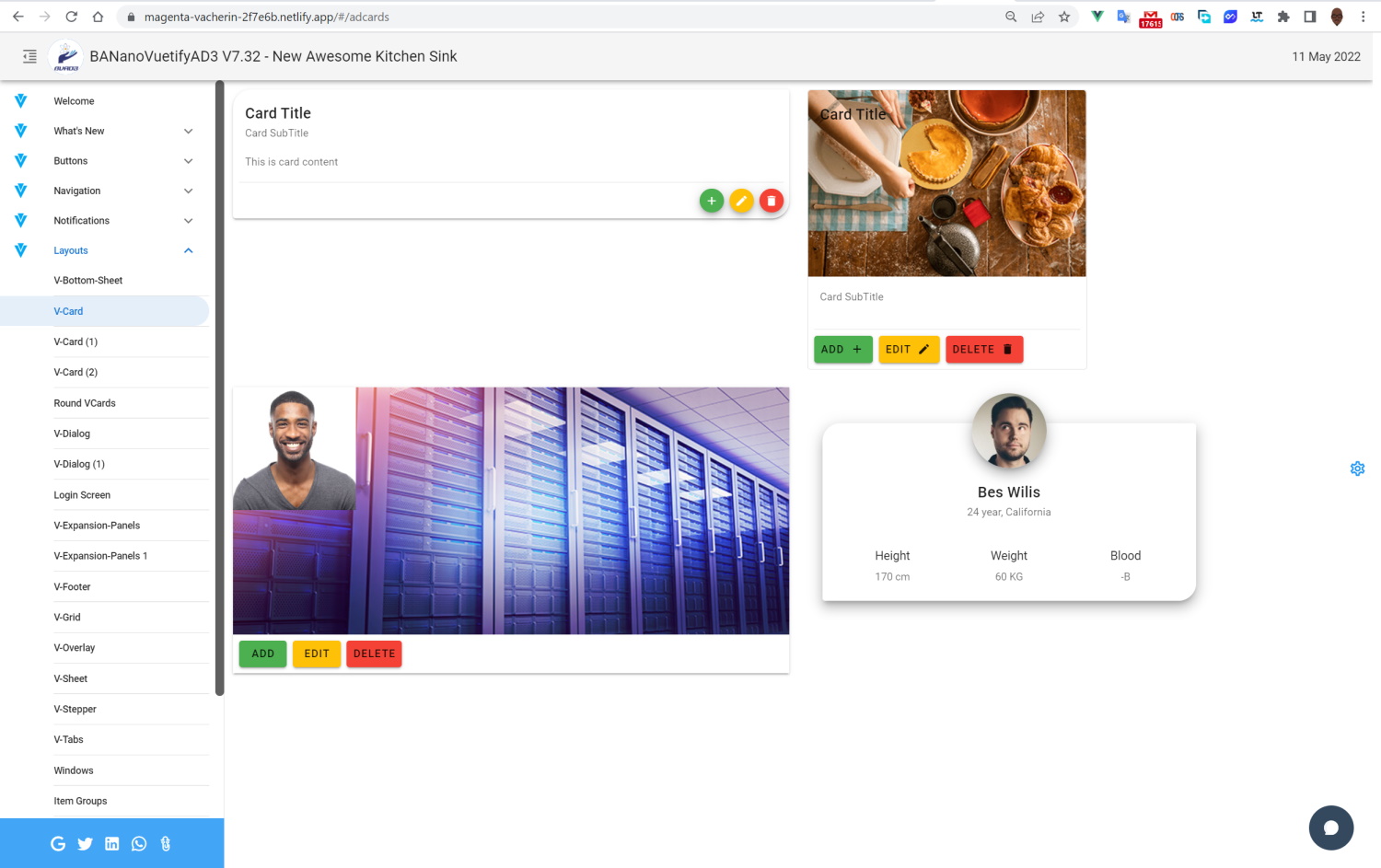Click the Twitter icon in sidebar footer
Screen dimensions: 1381x868
coord(85,844)
